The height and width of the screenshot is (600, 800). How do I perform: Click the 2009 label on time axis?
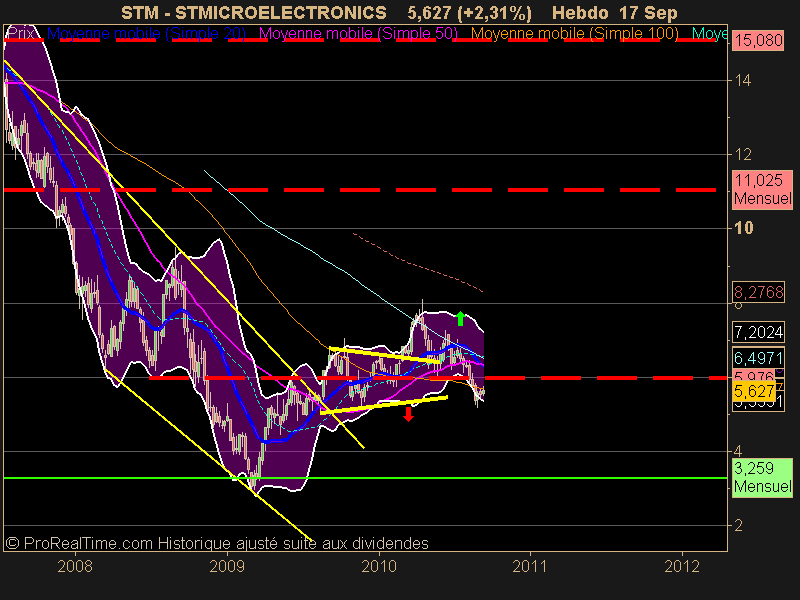[x=227, y=566]
